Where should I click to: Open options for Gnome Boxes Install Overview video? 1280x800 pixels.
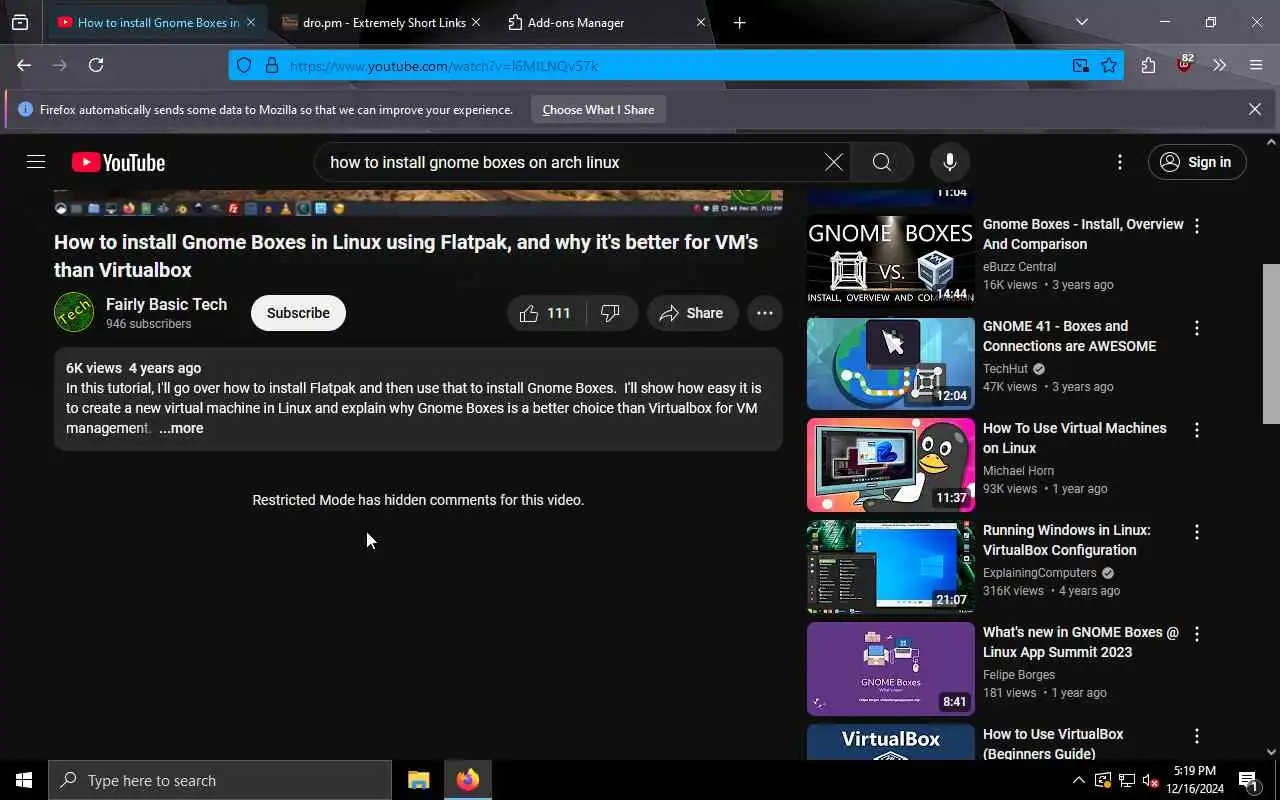click(1197, 226)
